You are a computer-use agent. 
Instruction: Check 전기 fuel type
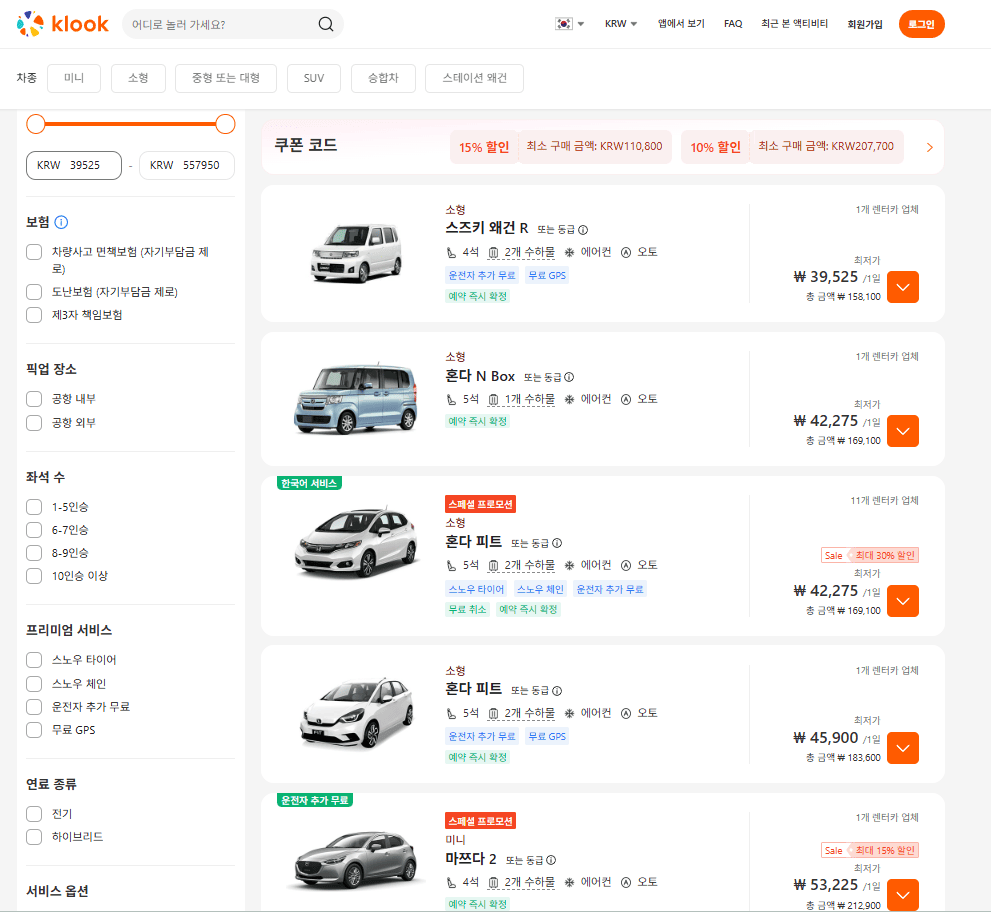[34, 813]
